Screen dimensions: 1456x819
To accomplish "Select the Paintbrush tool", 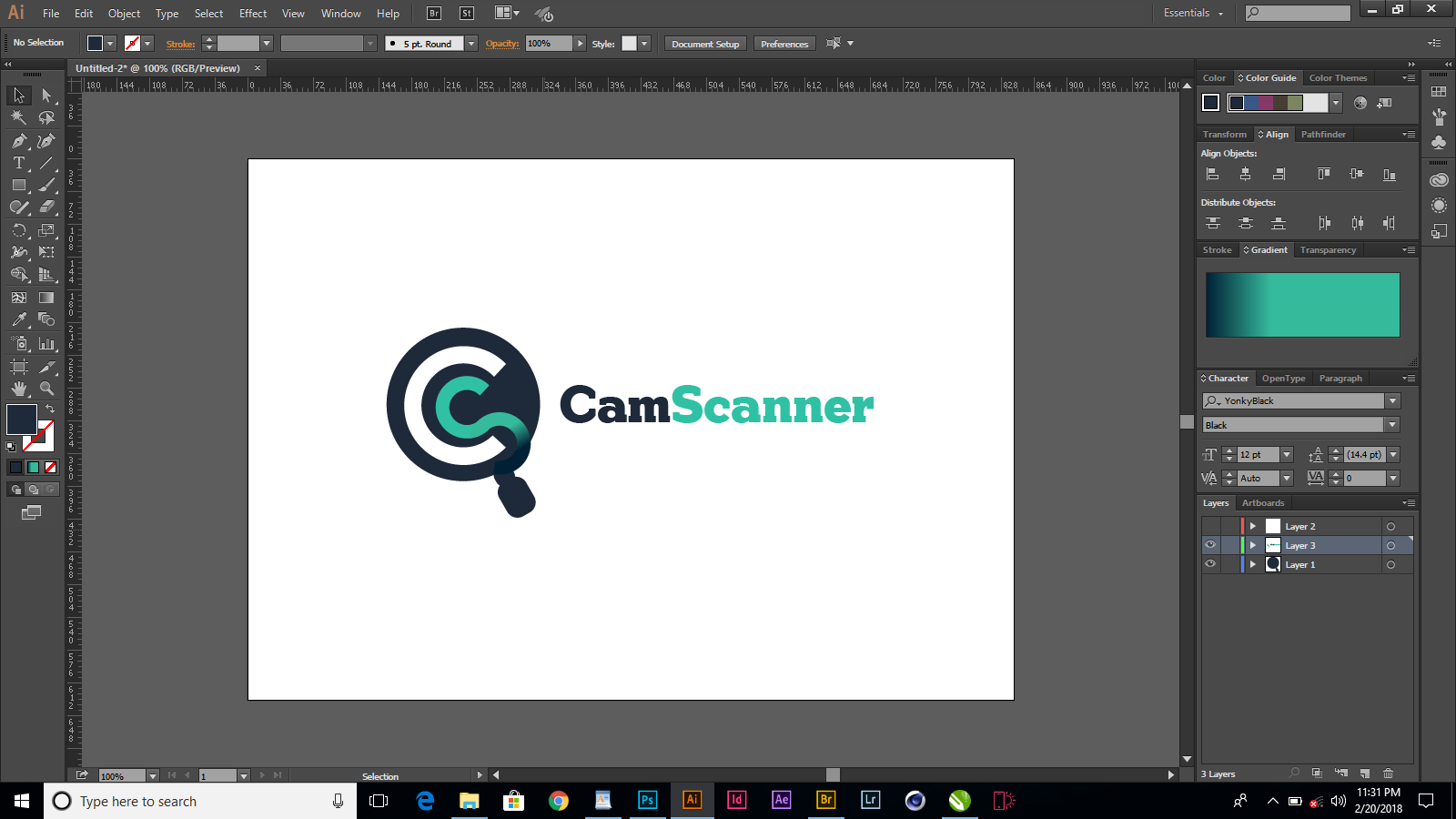I will point(46,185).
